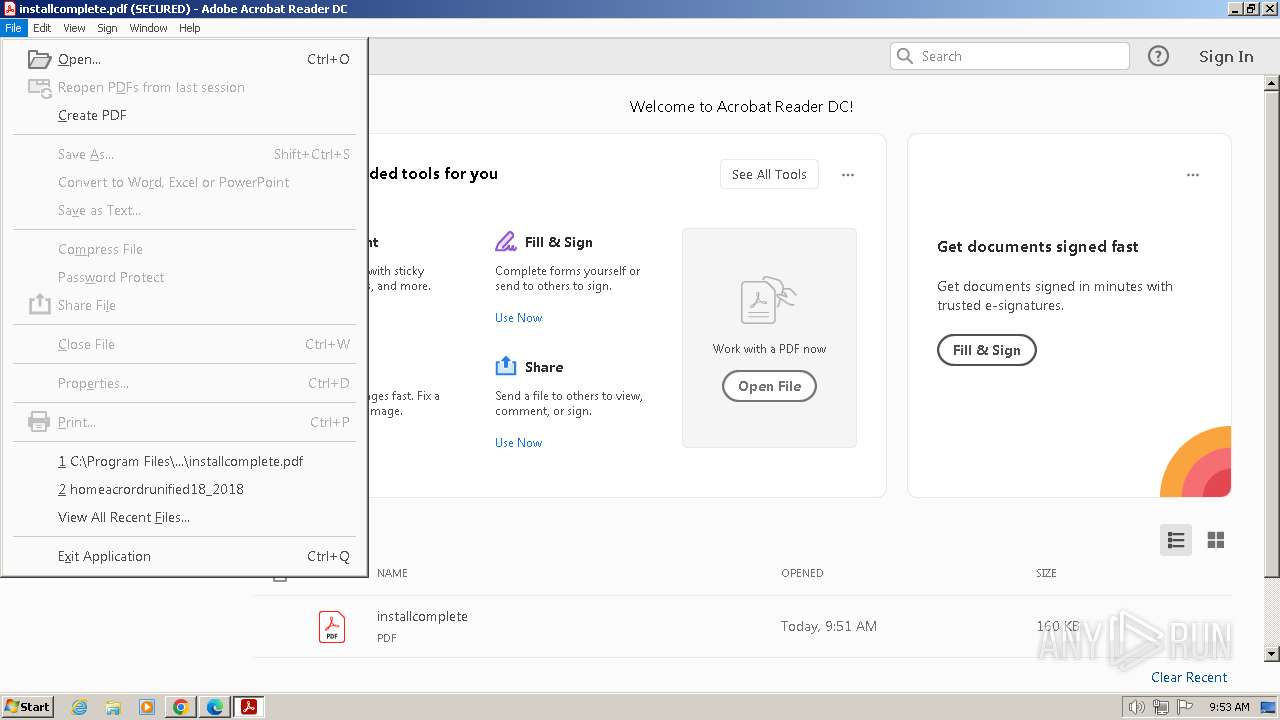The image size is (1280, 720).
Task: Click the Print printer icon in File menu
Action: (x=39, y=422)
